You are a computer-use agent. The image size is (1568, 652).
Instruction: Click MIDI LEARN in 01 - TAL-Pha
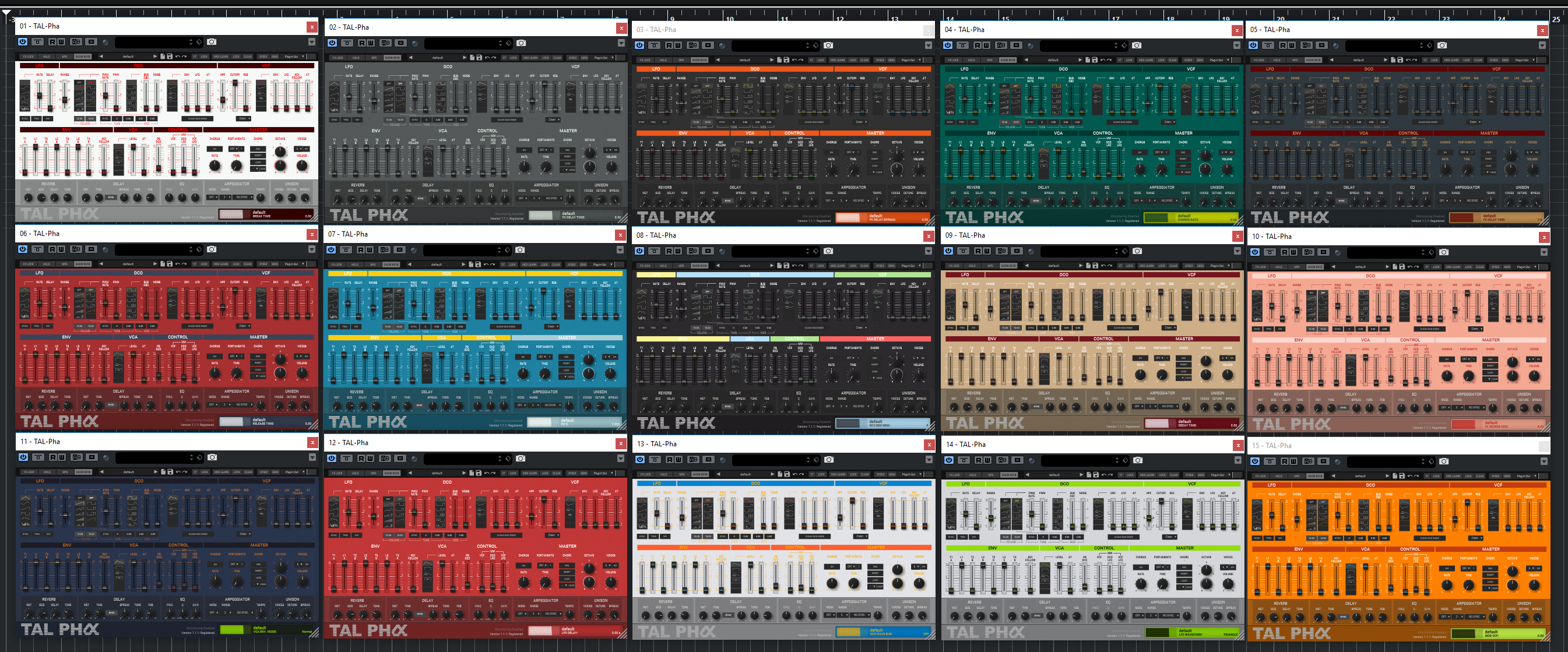[x=221, y=57]
